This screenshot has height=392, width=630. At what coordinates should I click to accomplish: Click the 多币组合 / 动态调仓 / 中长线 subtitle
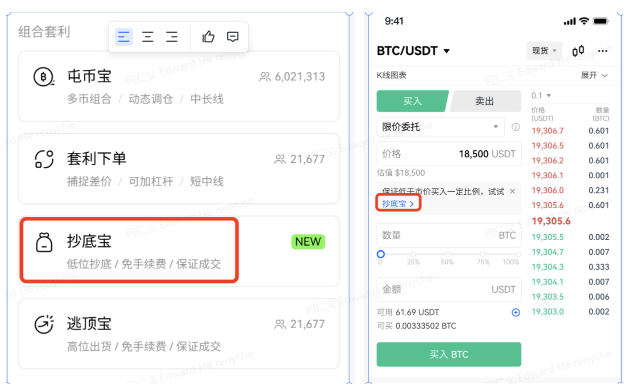pyautogui.click(x=145, y=99)
